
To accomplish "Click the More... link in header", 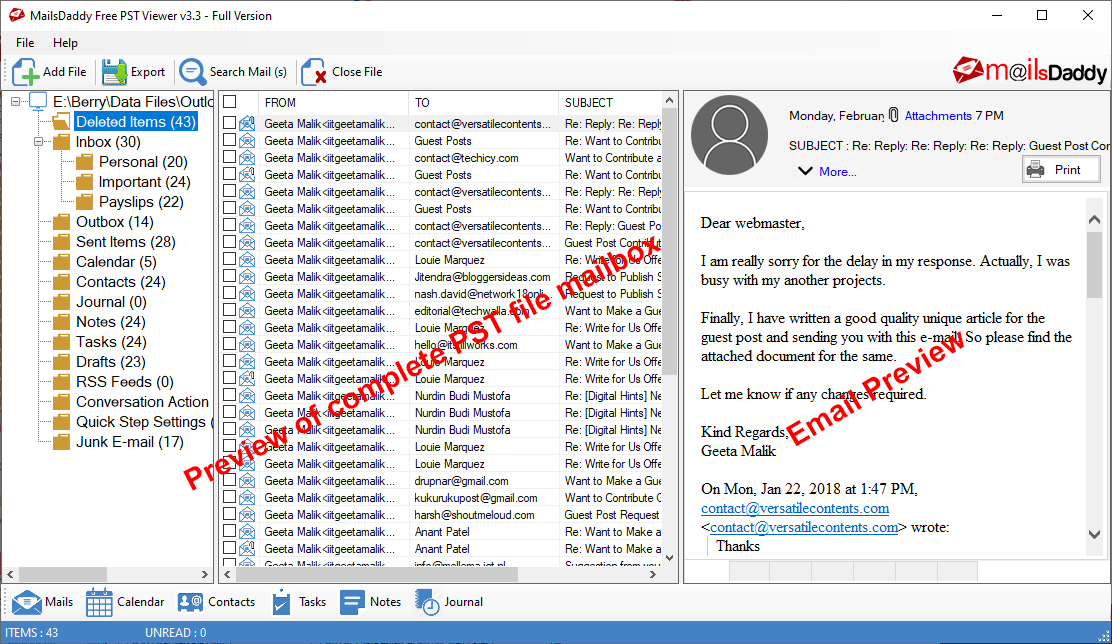I will click(838, 172).
